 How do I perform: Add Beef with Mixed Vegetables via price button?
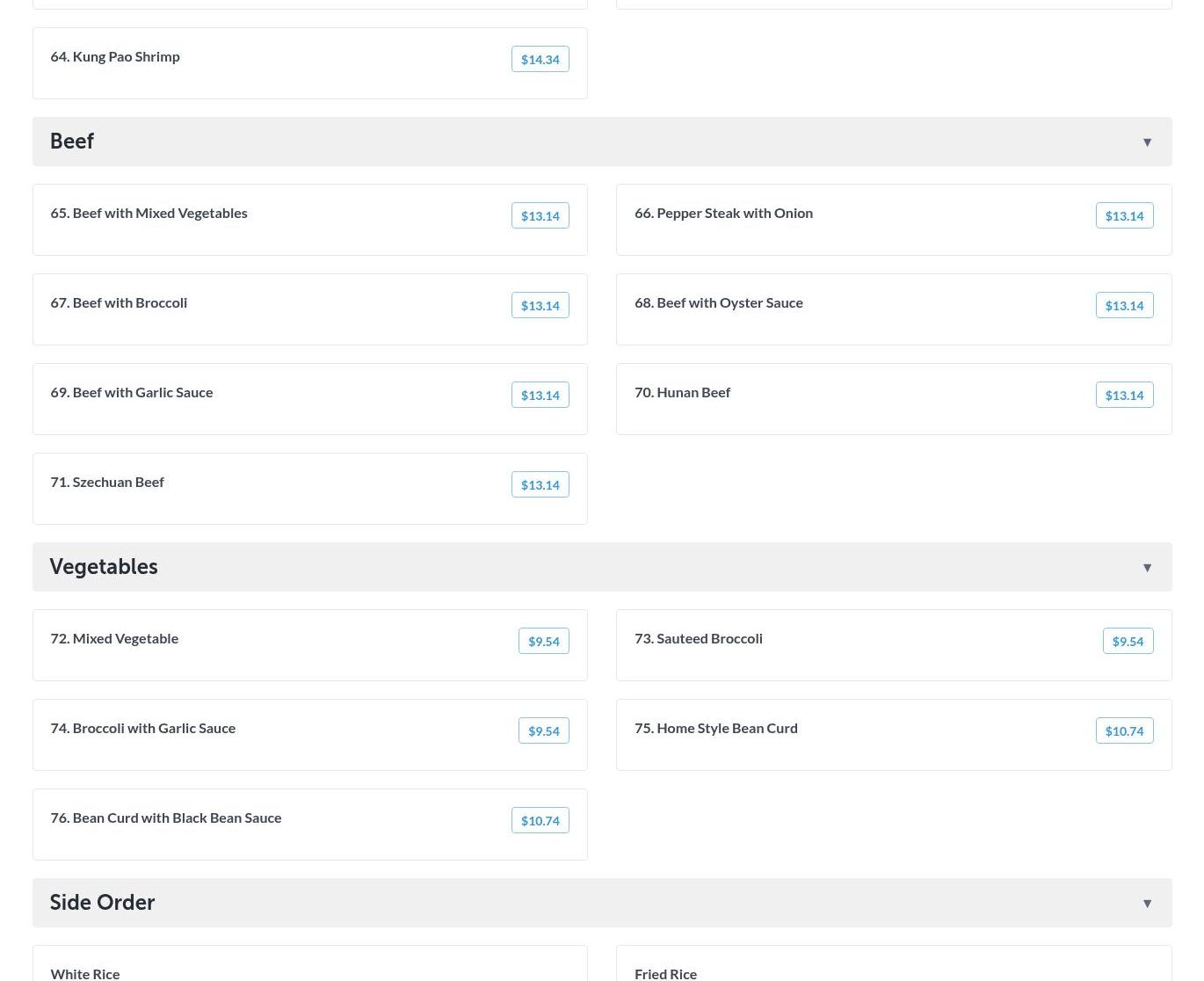[x=540, y=216]
